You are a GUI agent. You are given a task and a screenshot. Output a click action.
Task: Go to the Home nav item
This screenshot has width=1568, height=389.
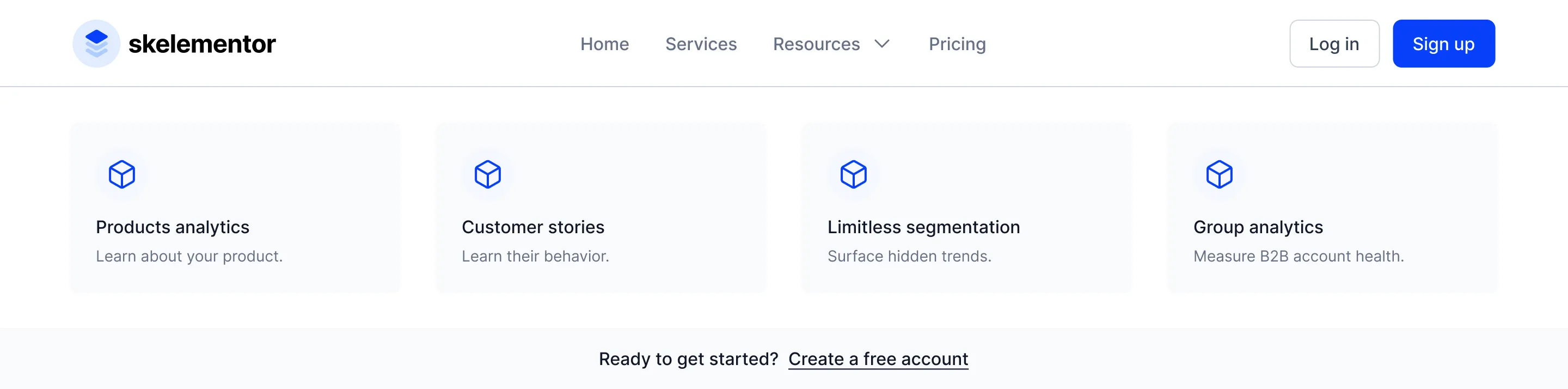tap(604, 44)
